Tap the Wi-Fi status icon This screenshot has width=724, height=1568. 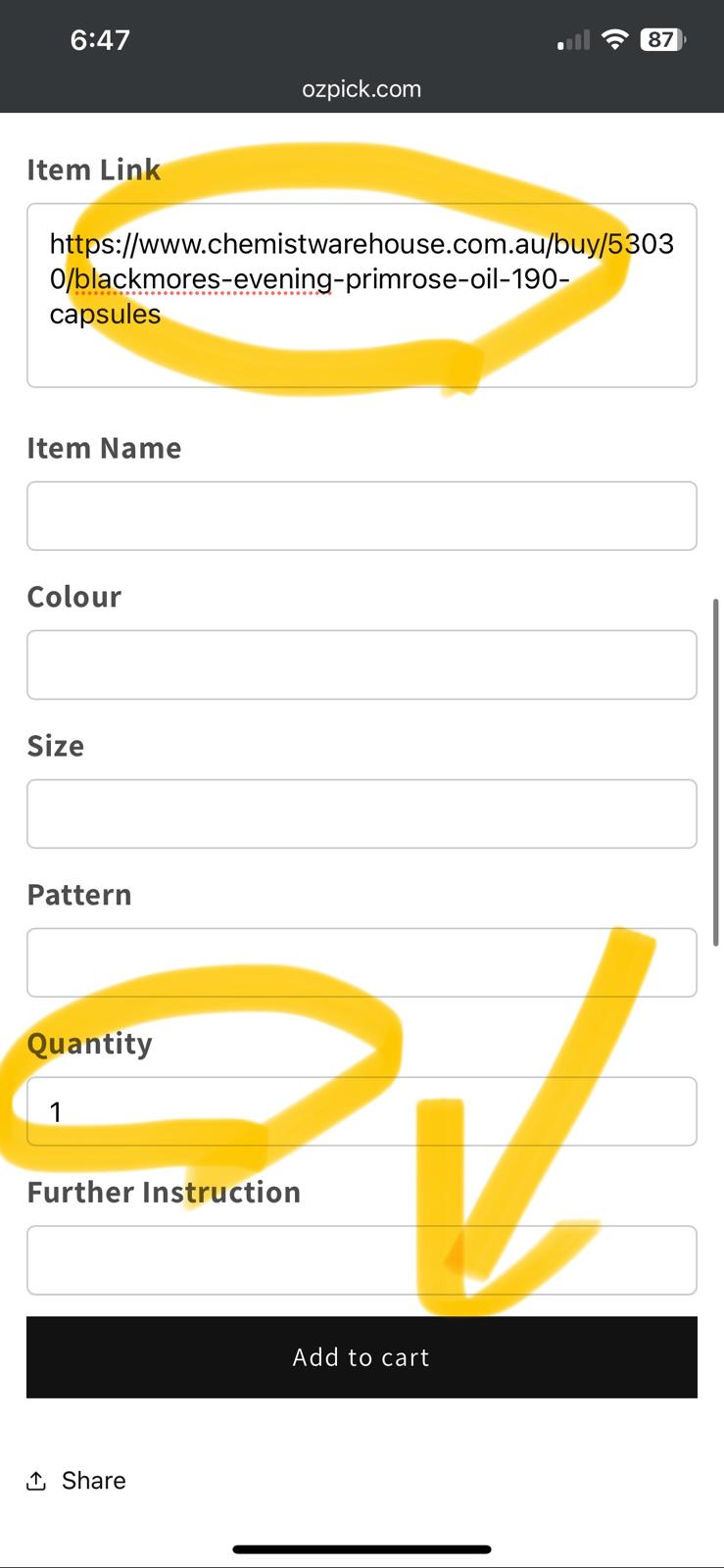tap(614, 39)
